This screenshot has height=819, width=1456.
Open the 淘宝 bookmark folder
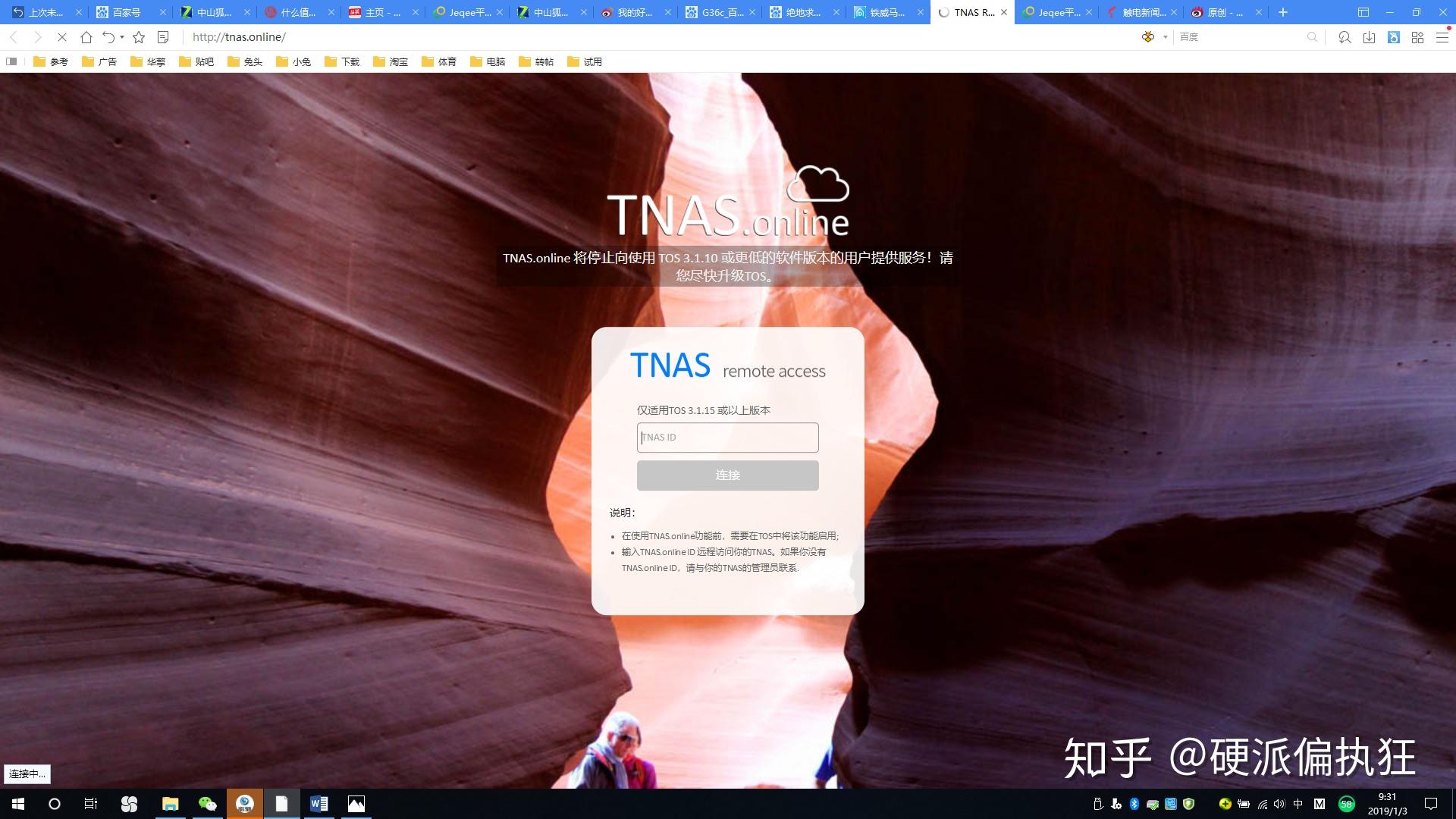(x=391, y=61)
